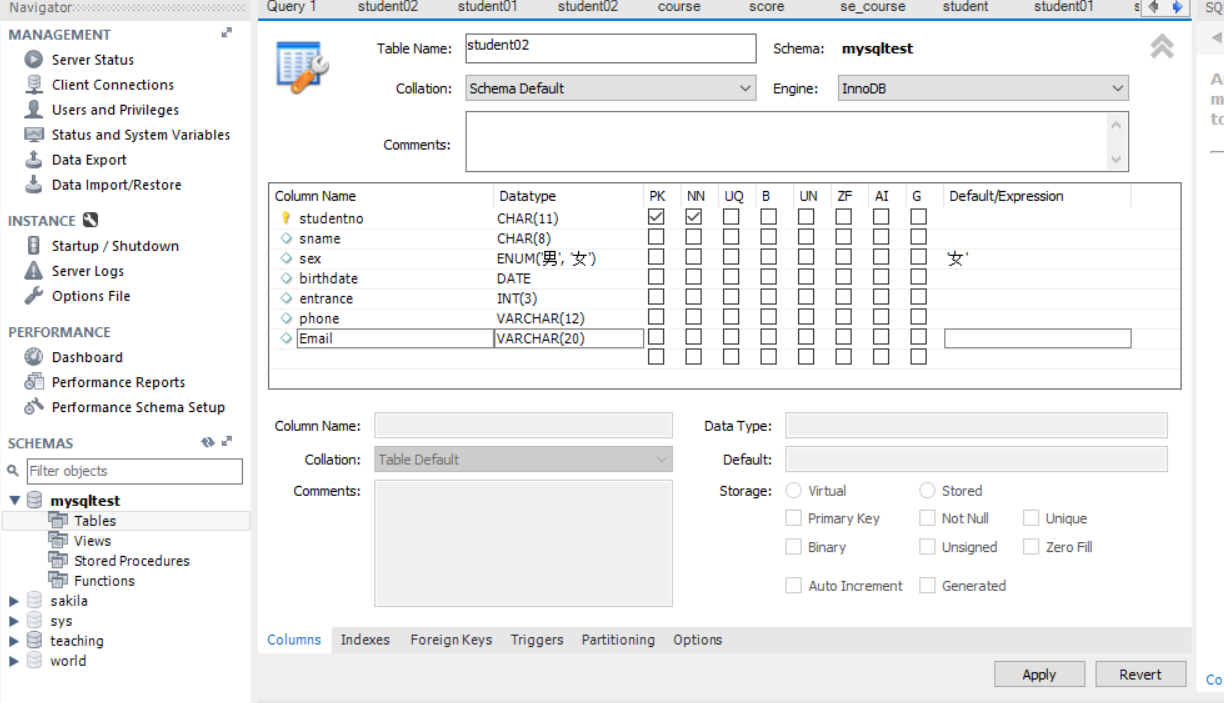Open the Triggers tab
The width and height of the screenshot is (1224, 703).
click(x=537, y=639)
